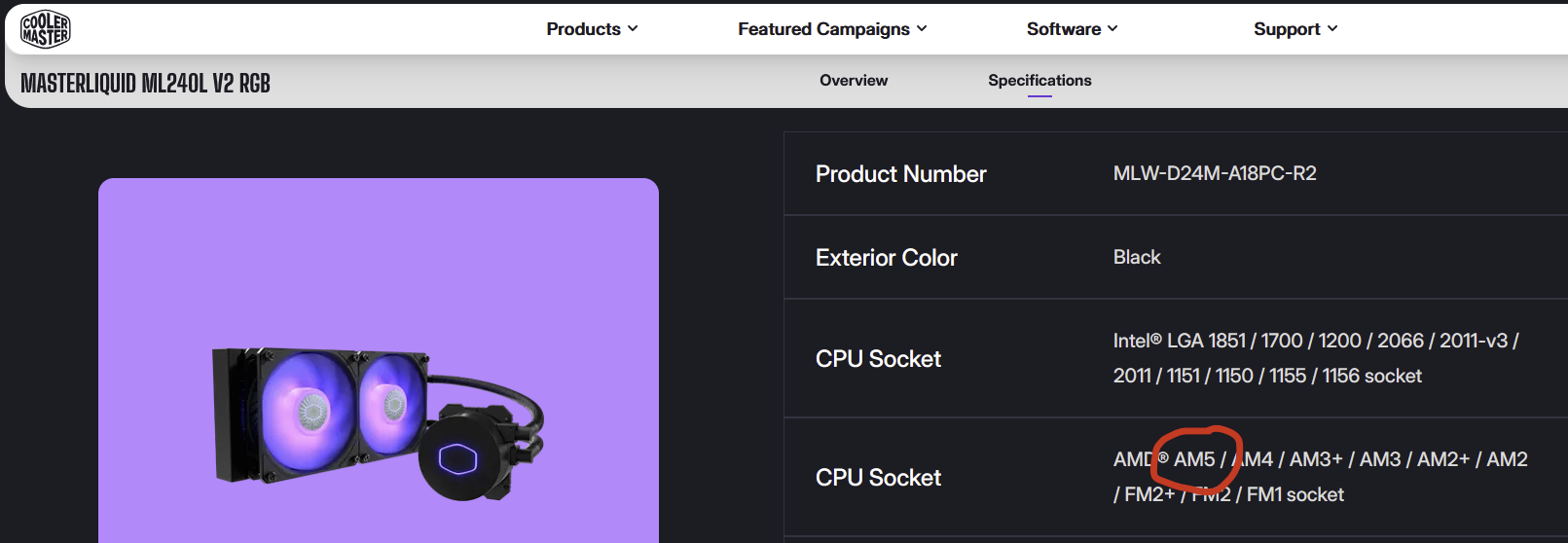Click the MasterLiquid ML240L V2 RGB title

click(145, 84)
